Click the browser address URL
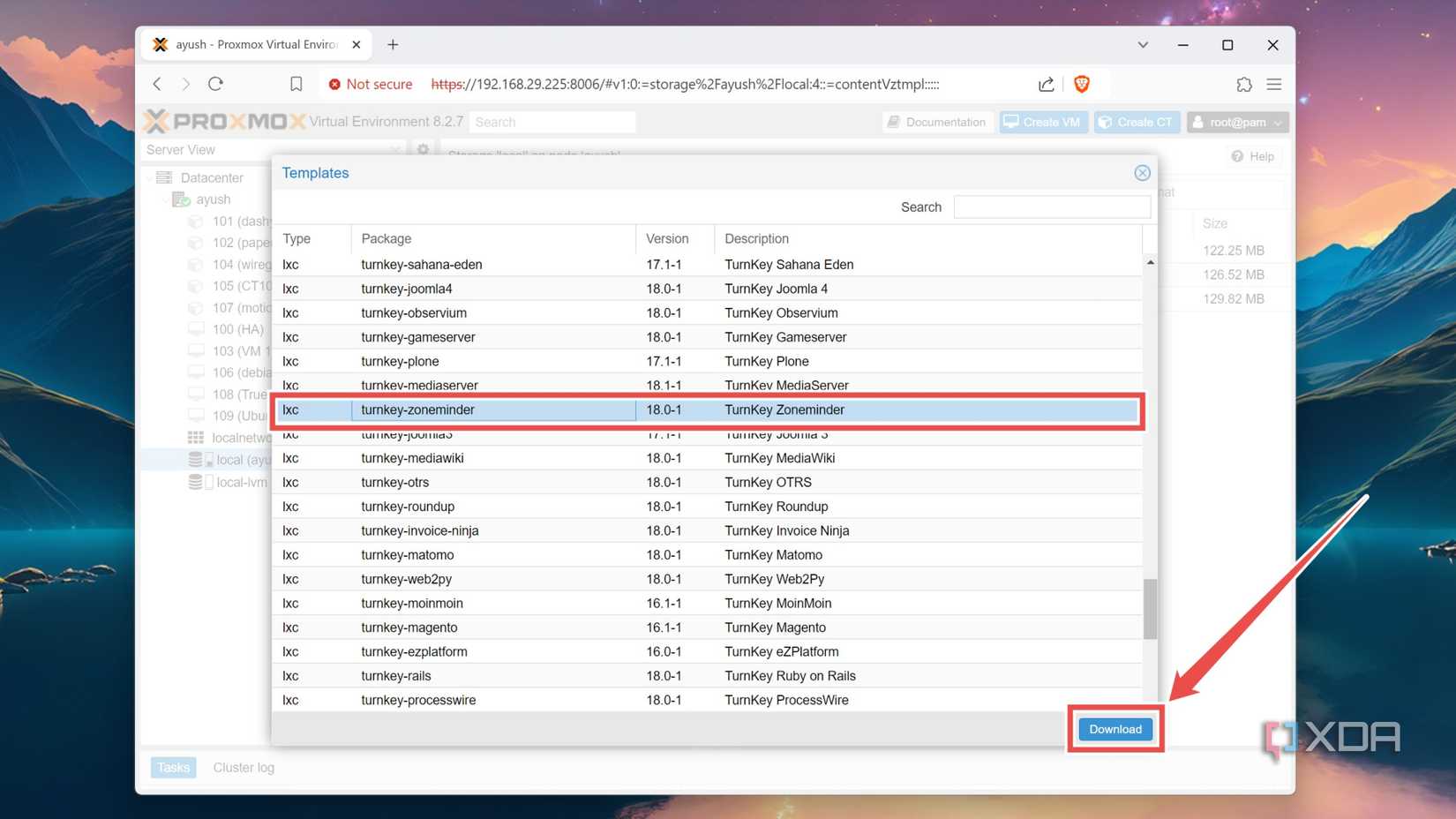 685,84
